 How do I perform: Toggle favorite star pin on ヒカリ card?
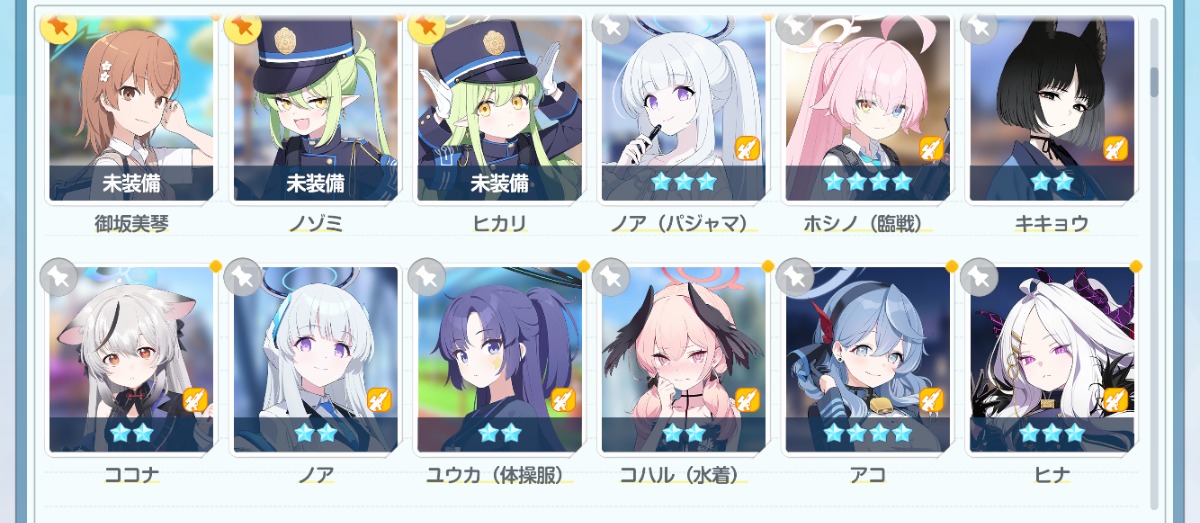pos(427,26)
